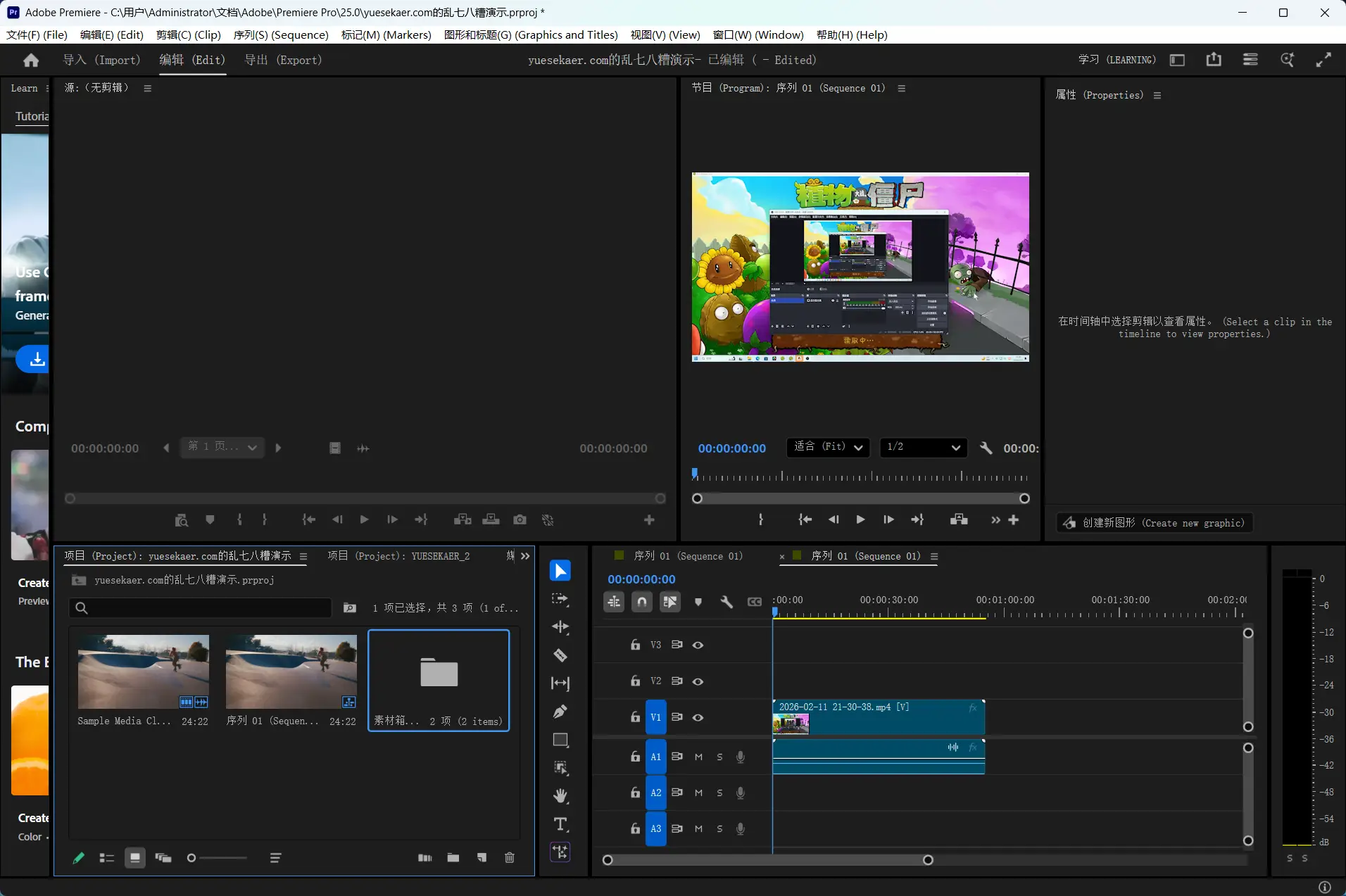This screenshot has width=1346, height=896.
Task: Select the Hand tool
Action: (x=560, y=796)
